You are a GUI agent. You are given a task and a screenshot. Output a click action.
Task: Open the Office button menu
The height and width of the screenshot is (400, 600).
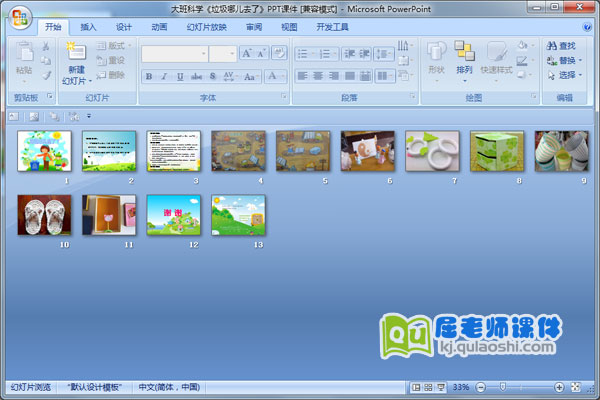20,18
